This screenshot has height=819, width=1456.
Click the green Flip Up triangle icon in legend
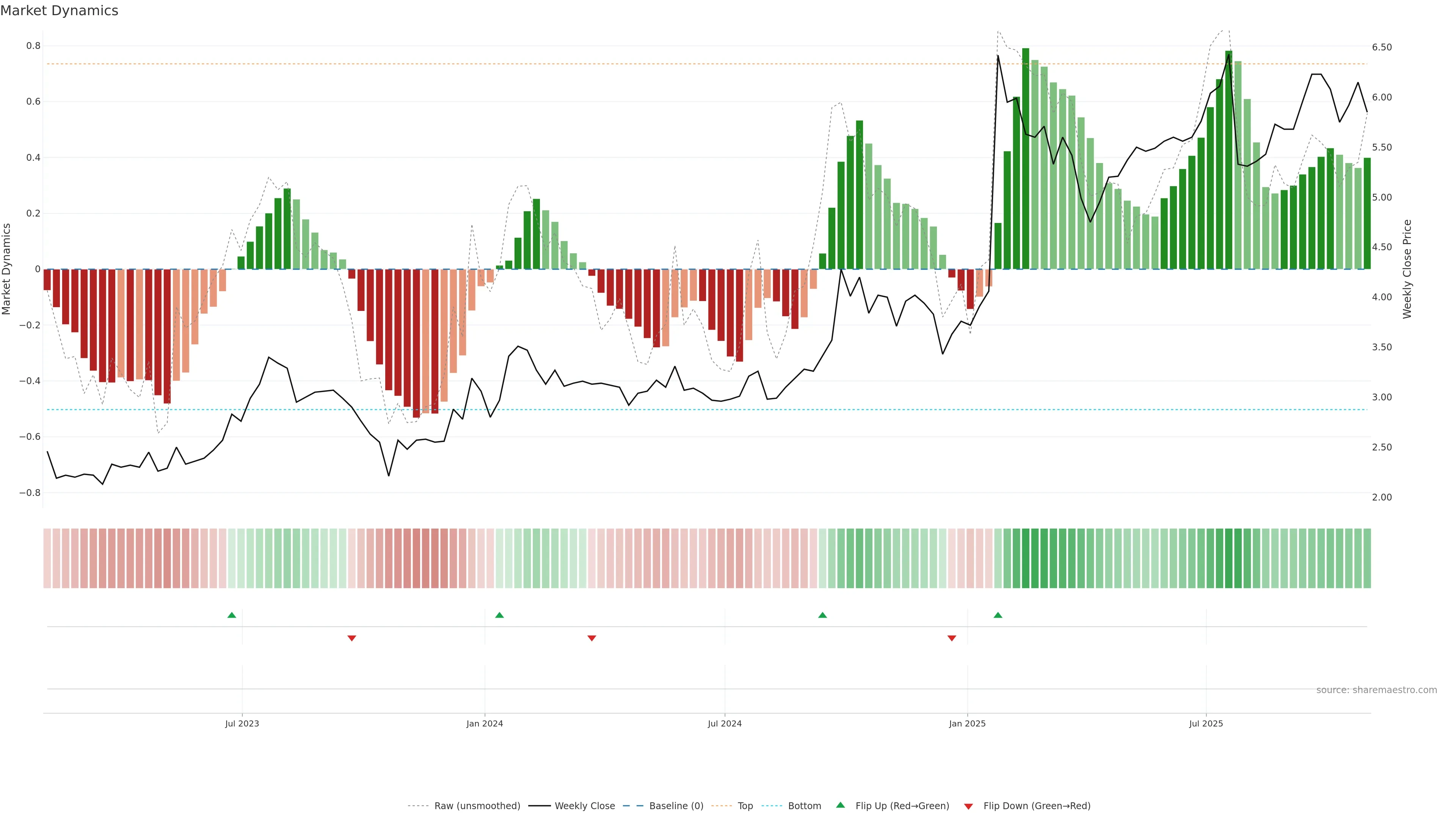[841, 805]
